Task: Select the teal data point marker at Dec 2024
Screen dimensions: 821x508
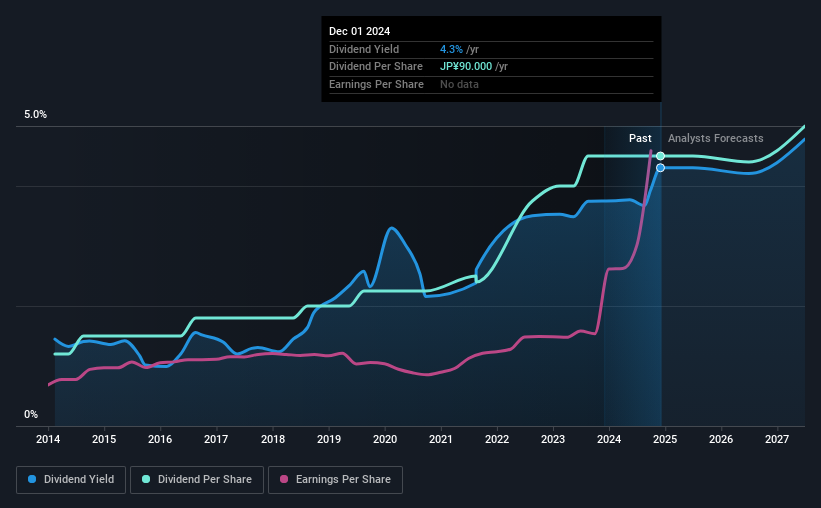Action: 660,156
